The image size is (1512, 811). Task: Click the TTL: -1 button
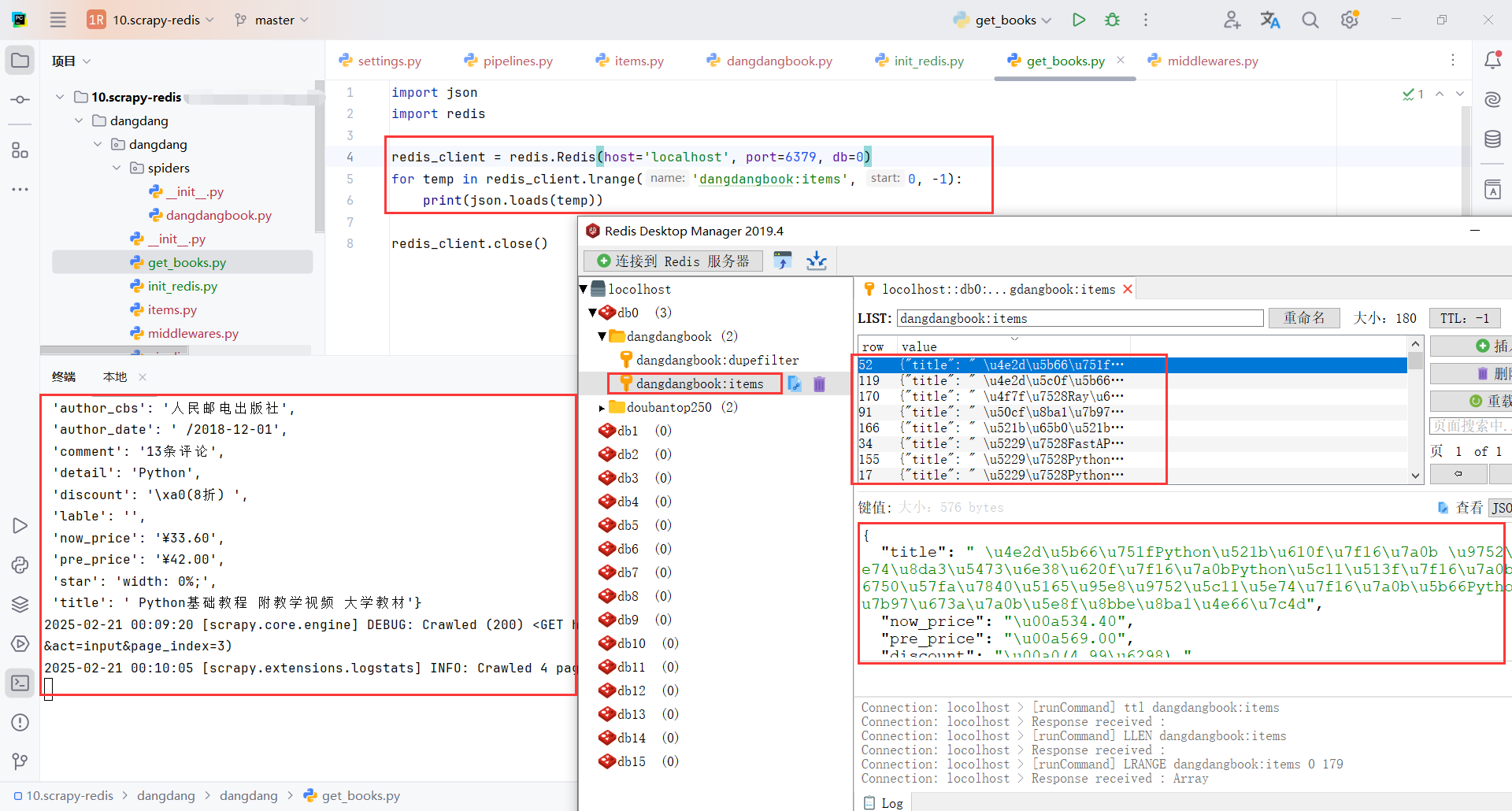coord(1465,318)
